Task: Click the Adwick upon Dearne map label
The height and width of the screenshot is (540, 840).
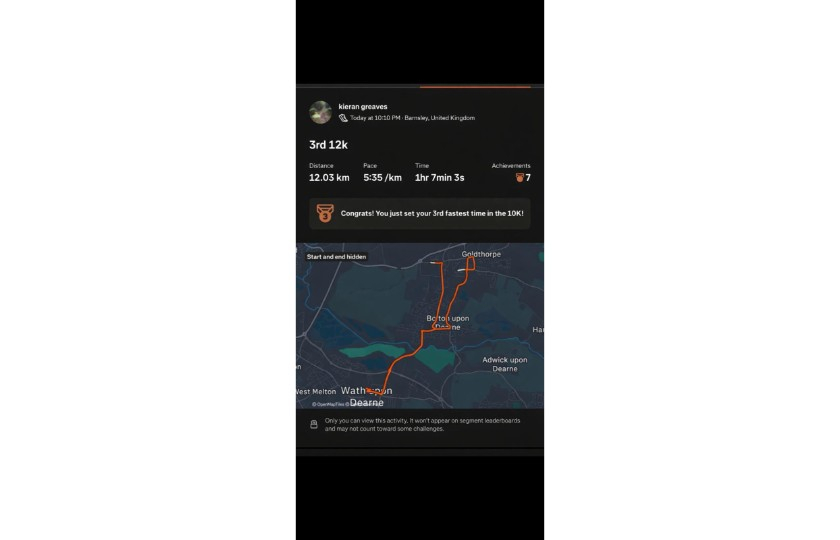Action: [505, 364]
